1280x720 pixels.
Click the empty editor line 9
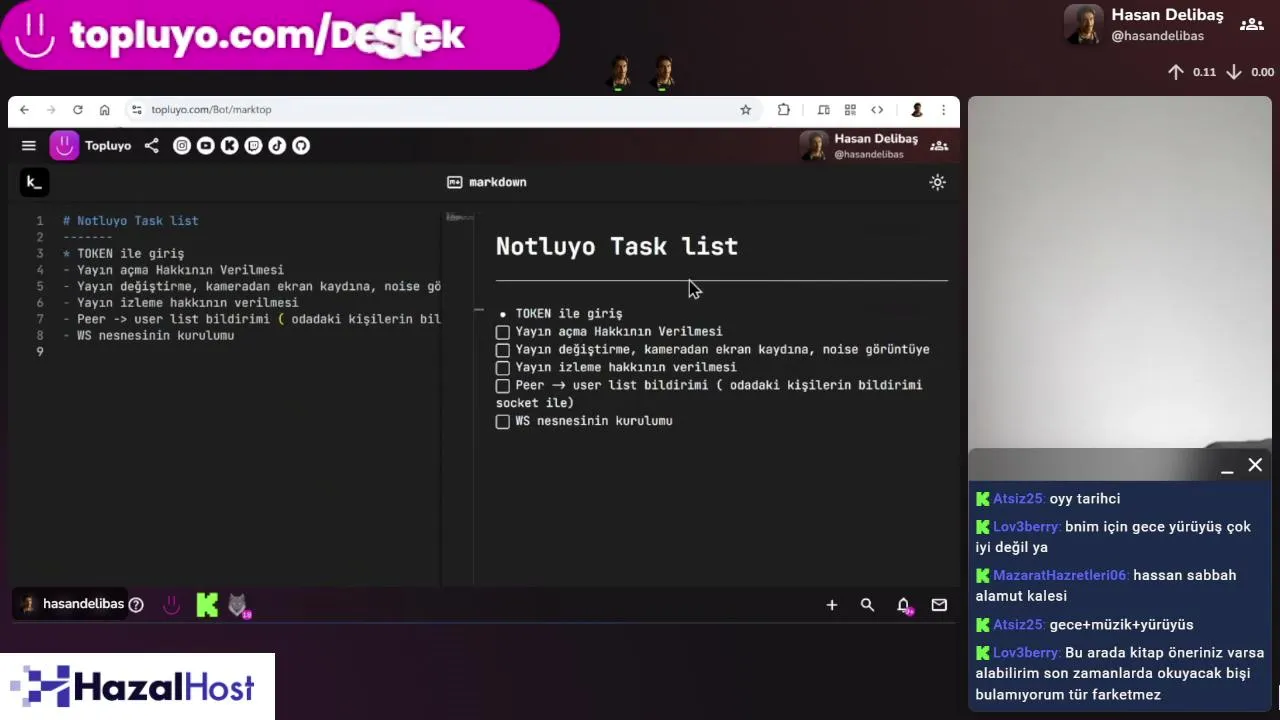[x=250, y=352]
